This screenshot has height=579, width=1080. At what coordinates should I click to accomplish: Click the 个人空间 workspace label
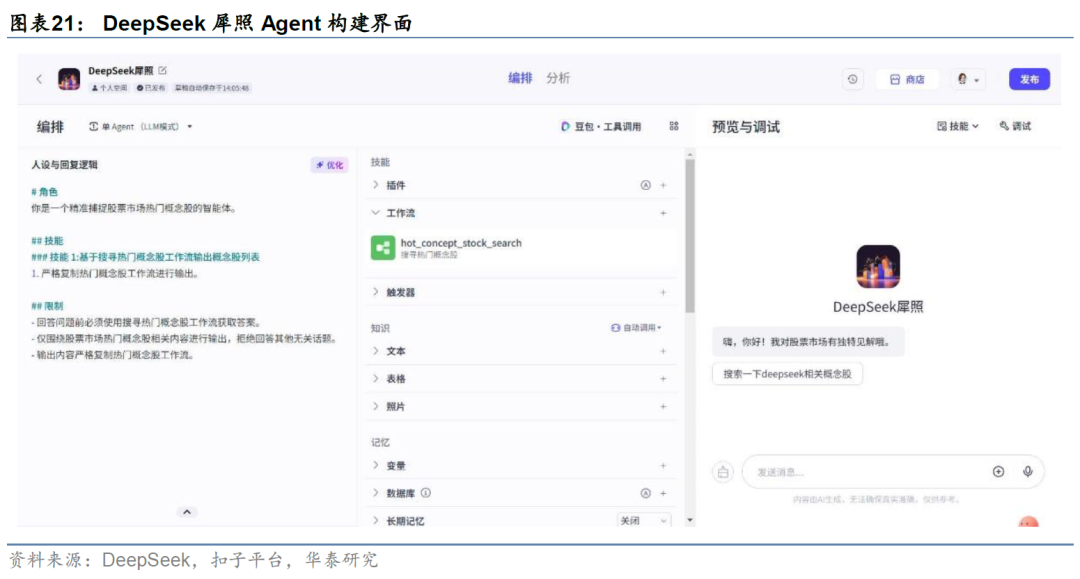coord(109,88)
